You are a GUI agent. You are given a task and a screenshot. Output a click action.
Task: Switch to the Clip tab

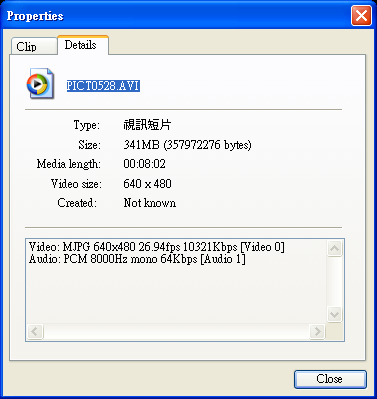(x=34, y=46)
